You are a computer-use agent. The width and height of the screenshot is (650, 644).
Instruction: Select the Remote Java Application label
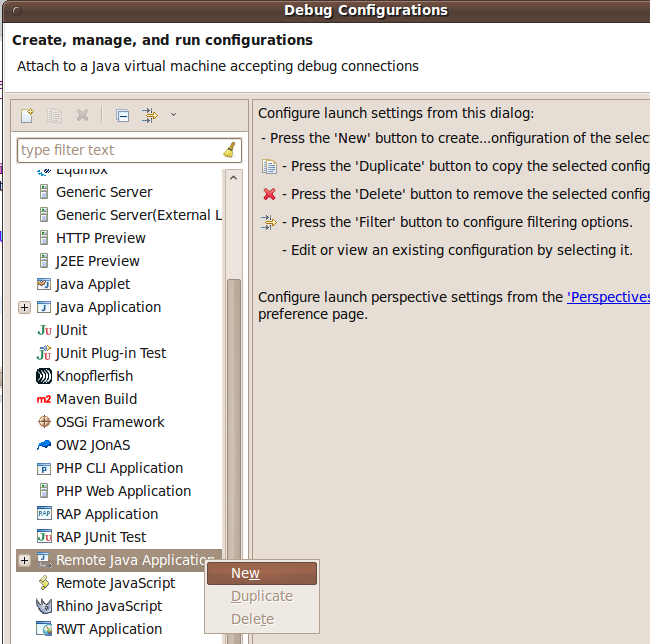[135, 560]
